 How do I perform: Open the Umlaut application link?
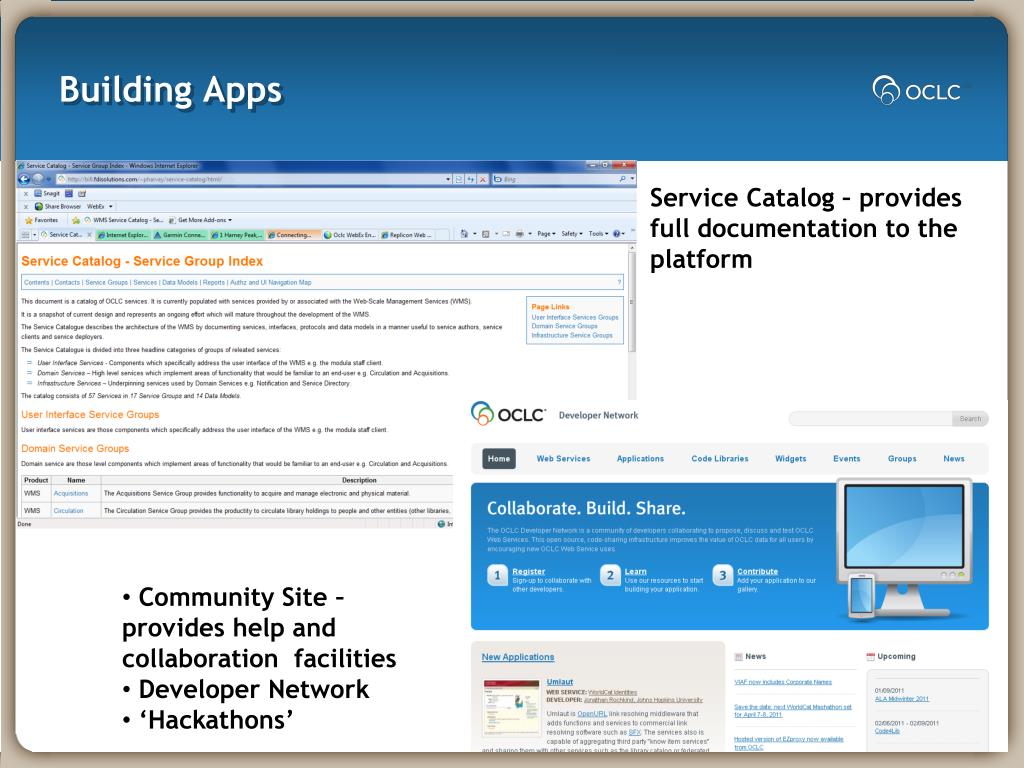pyautogui.click(x=560, y=682)
